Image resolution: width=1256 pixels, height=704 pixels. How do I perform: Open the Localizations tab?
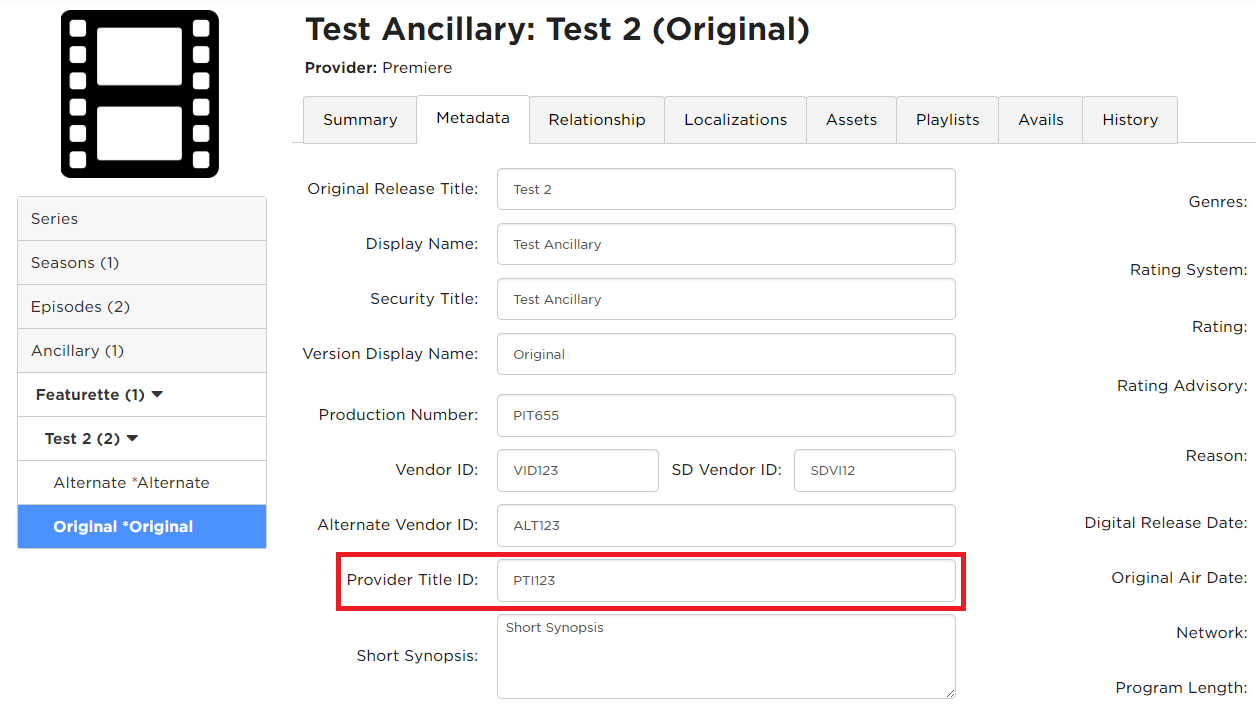point(736,120)
